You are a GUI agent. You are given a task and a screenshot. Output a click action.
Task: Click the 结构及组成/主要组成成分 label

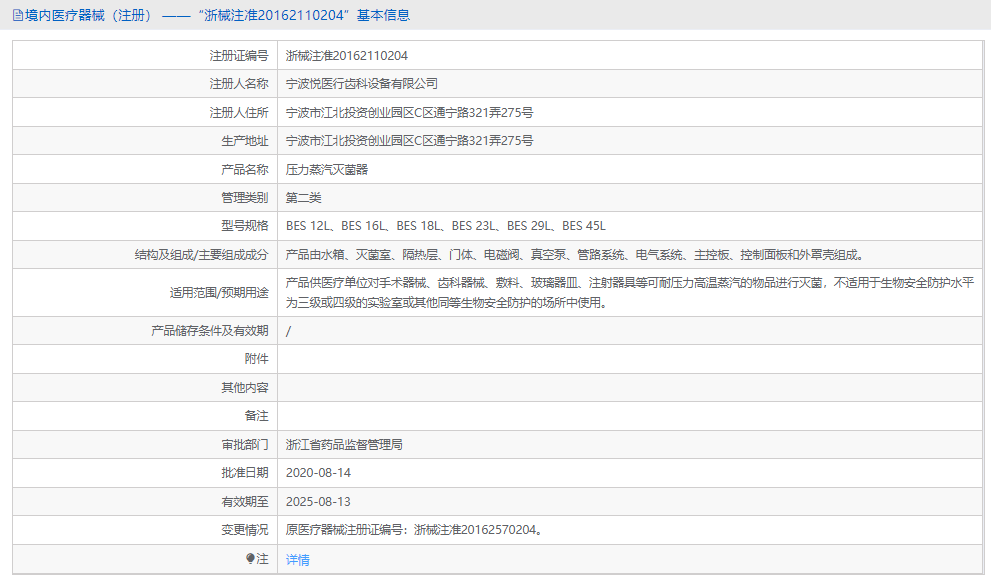202,255
